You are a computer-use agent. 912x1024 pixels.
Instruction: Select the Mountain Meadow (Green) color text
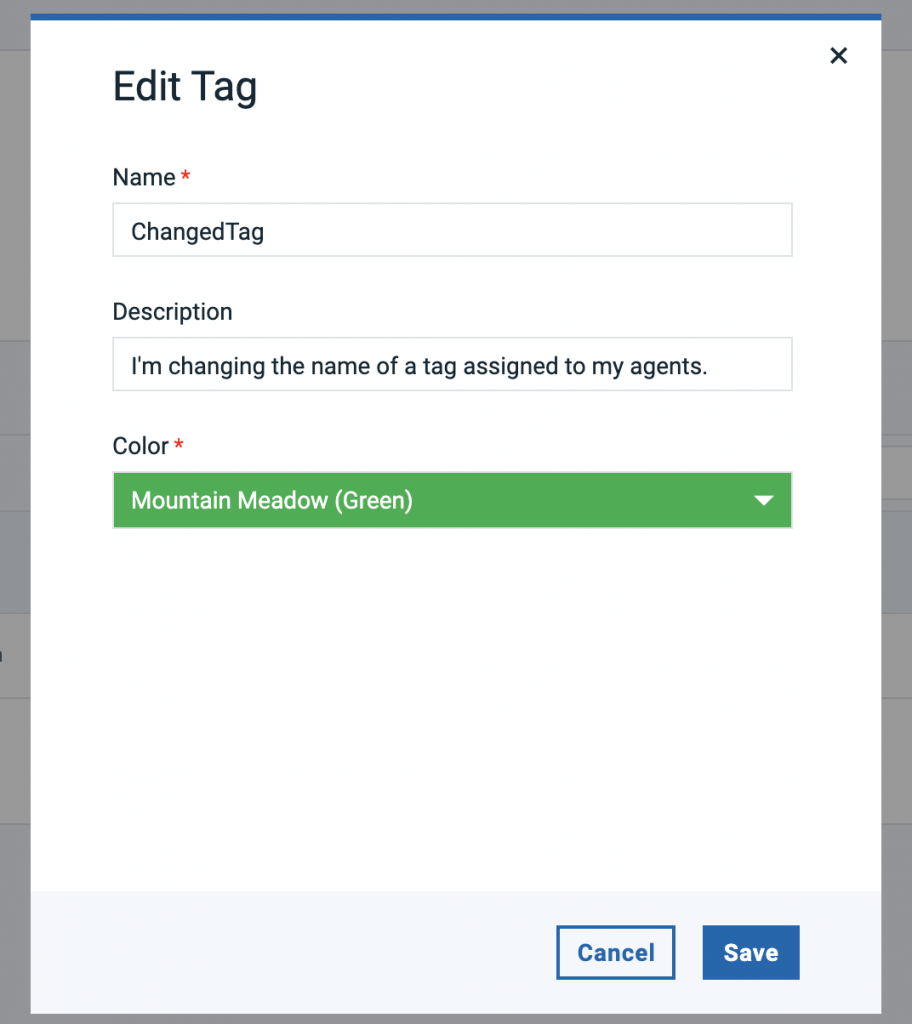[272, 500]
